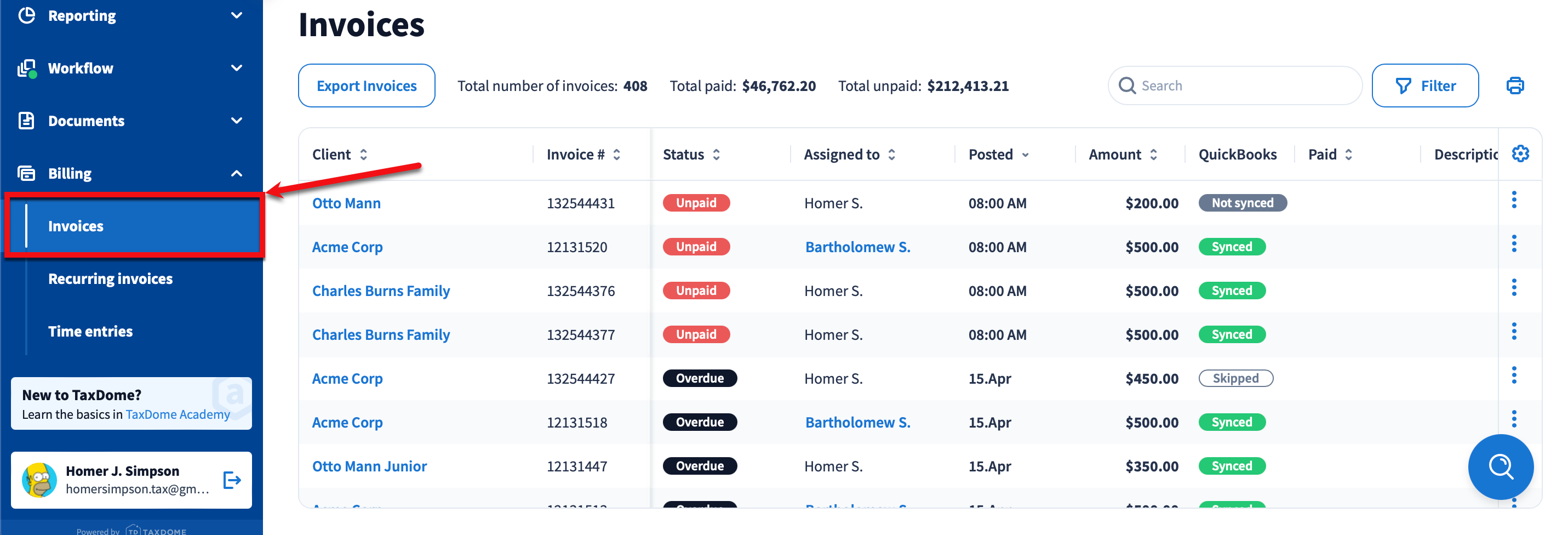
Task: Open Time entries submenu item
Action: pyautogui.click(x=90, y=332)
